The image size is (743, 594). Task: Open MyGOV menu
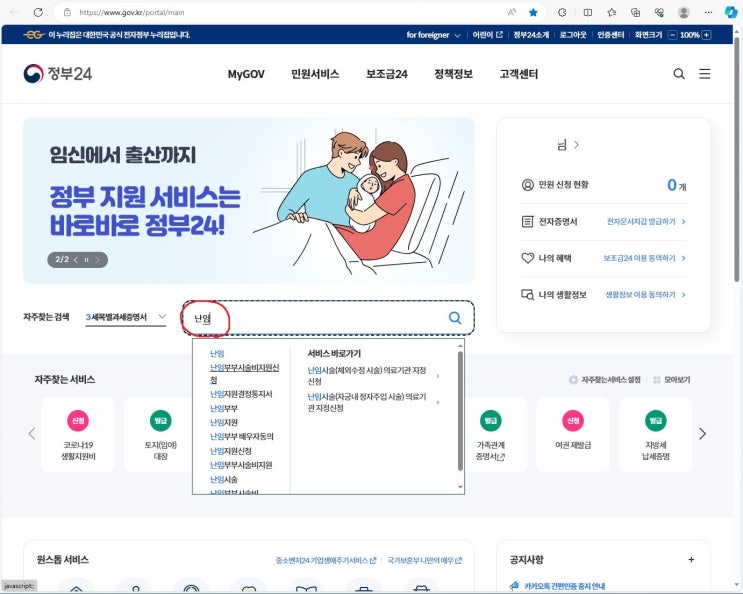[x=246, y=74]
